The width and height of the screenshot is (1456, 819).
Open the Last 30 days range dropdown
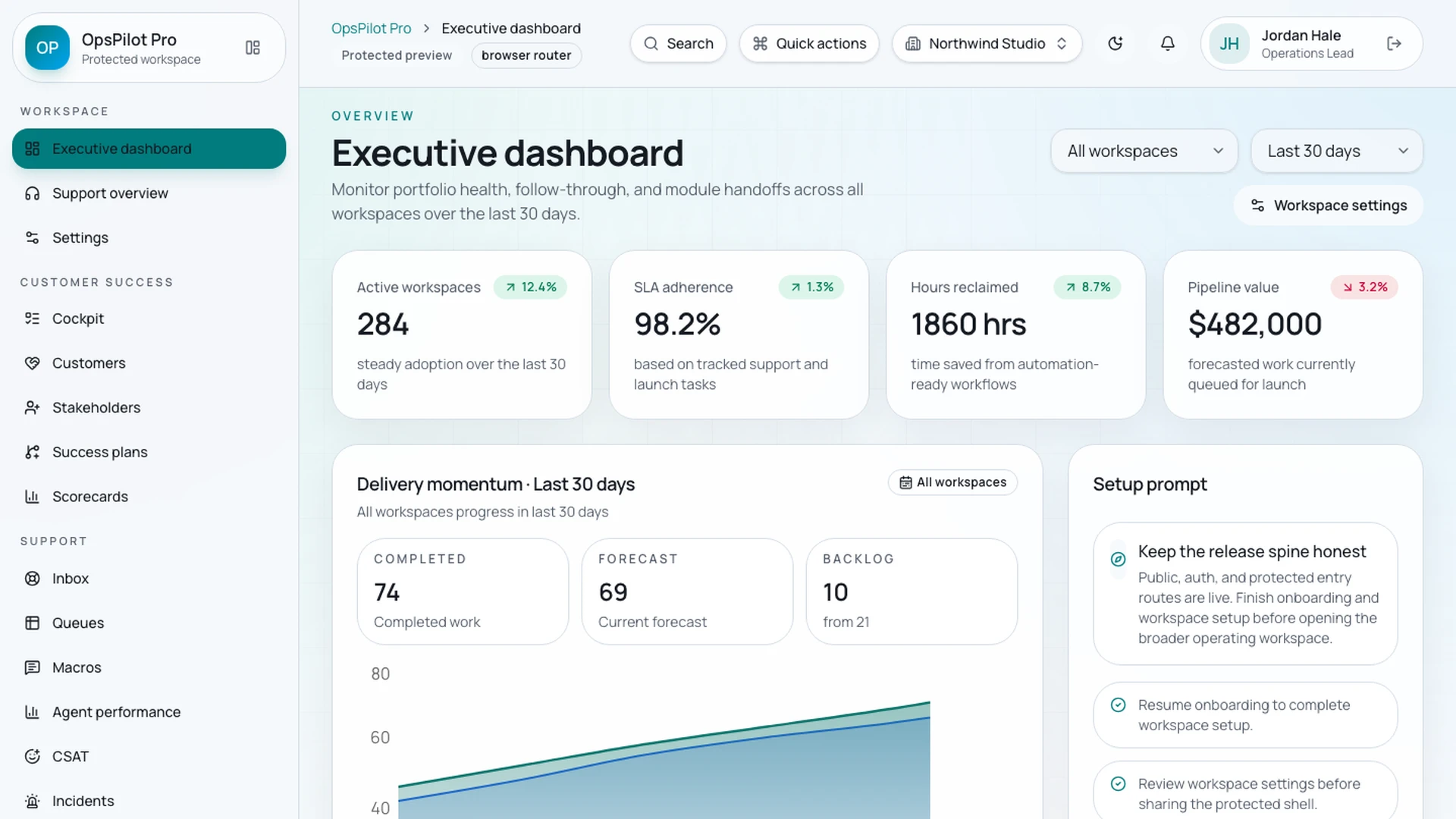[1337, 151]
